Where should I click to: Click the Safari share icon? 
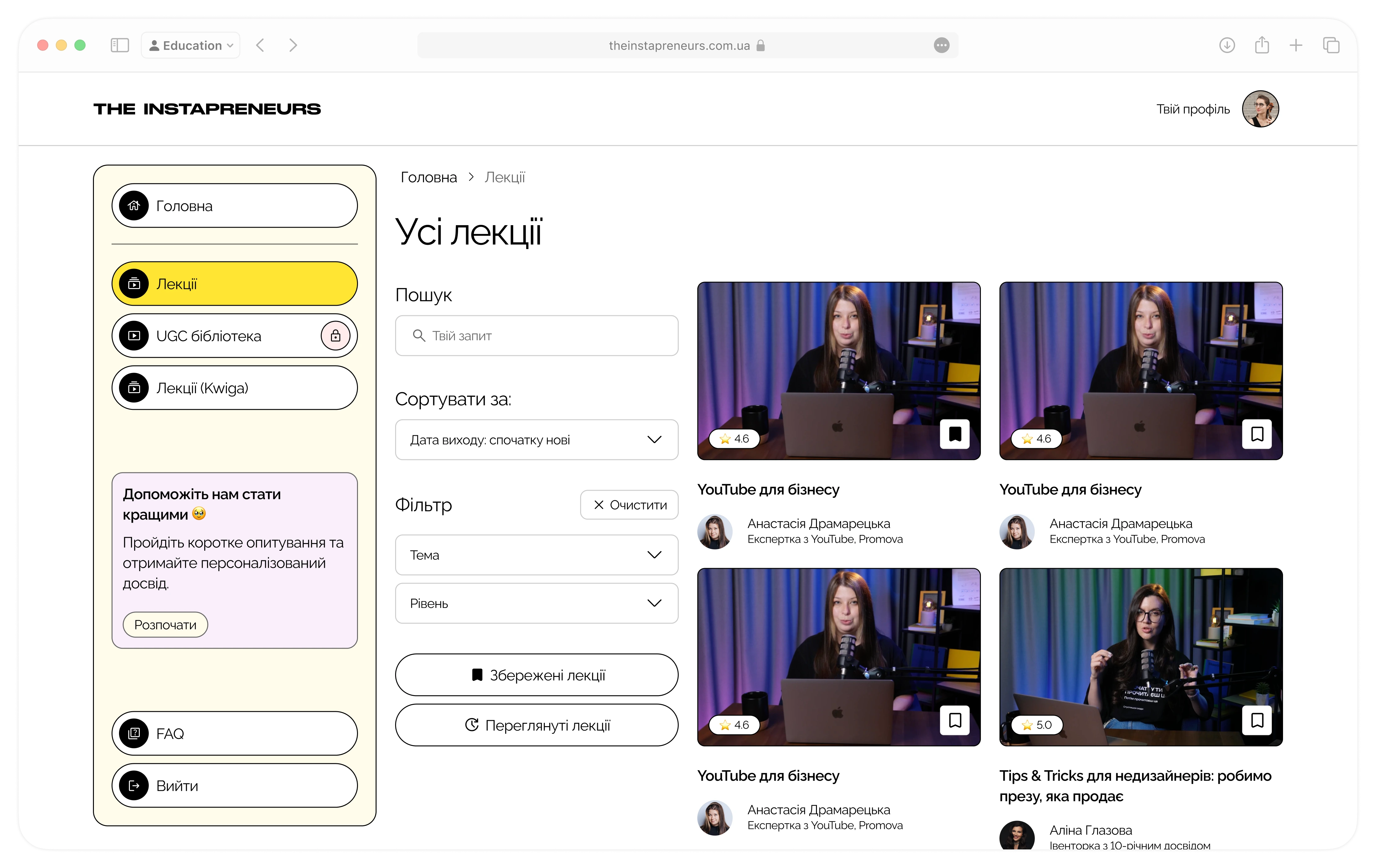pyautogui.click(x=1262, y=45)
